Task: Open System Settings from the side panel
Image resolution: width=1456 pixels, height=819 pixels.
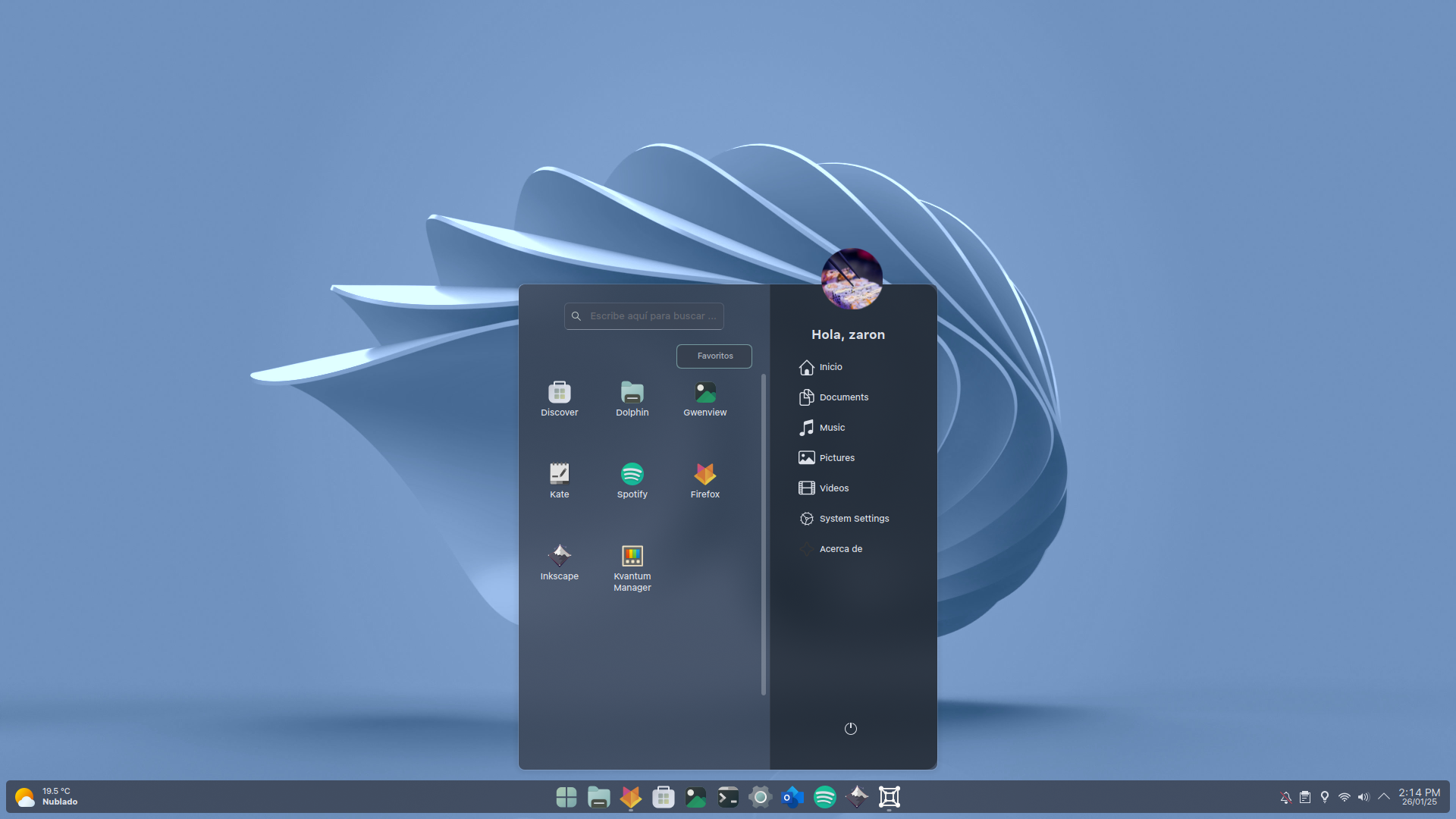Action: pos(844,519)
